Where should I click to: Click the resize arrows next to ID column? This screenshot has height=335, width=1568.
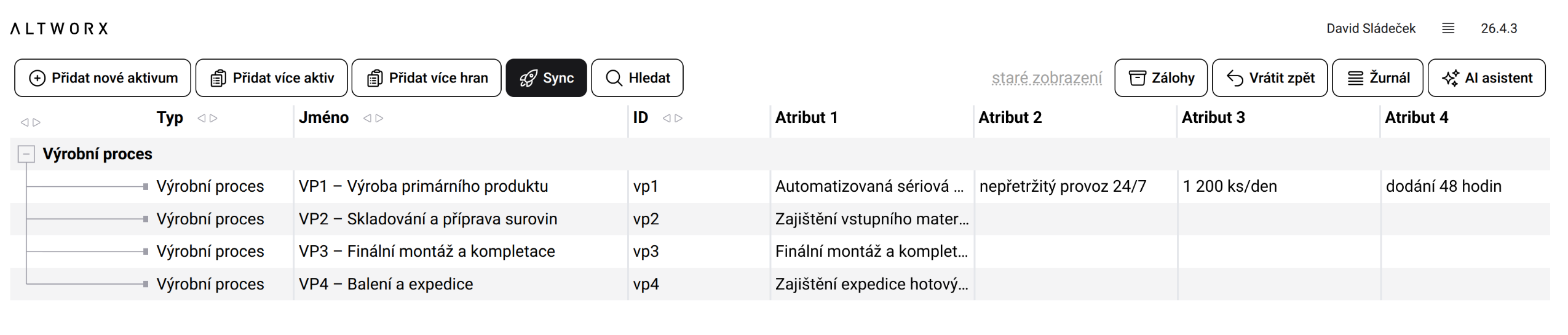[672, 118]
